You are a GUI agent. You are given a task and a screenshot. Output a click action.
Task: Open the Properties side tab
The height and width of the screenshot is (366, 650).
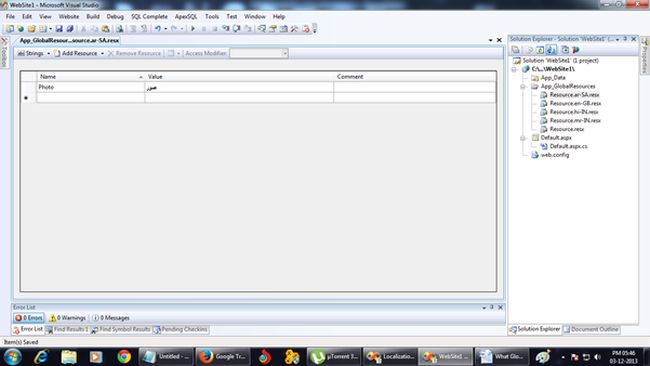pyautogui.click(x=645, y=56)
